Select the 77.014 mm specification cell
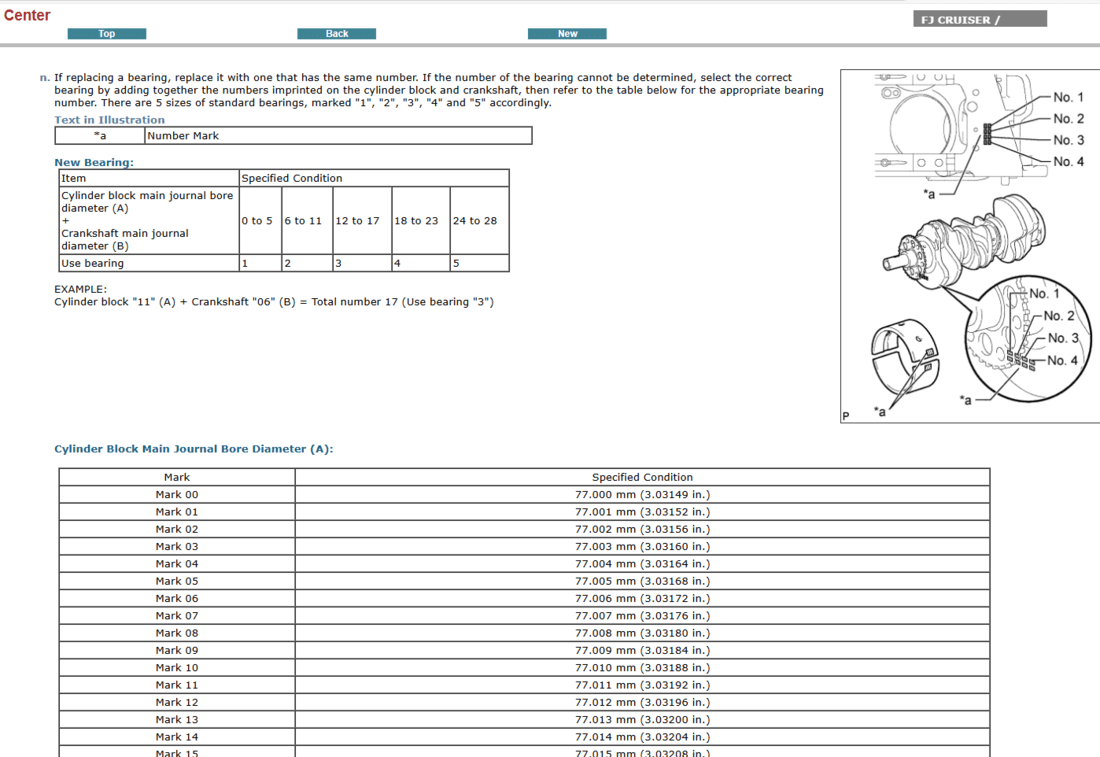Screen dimensions: 1100x757 (642, 737)
